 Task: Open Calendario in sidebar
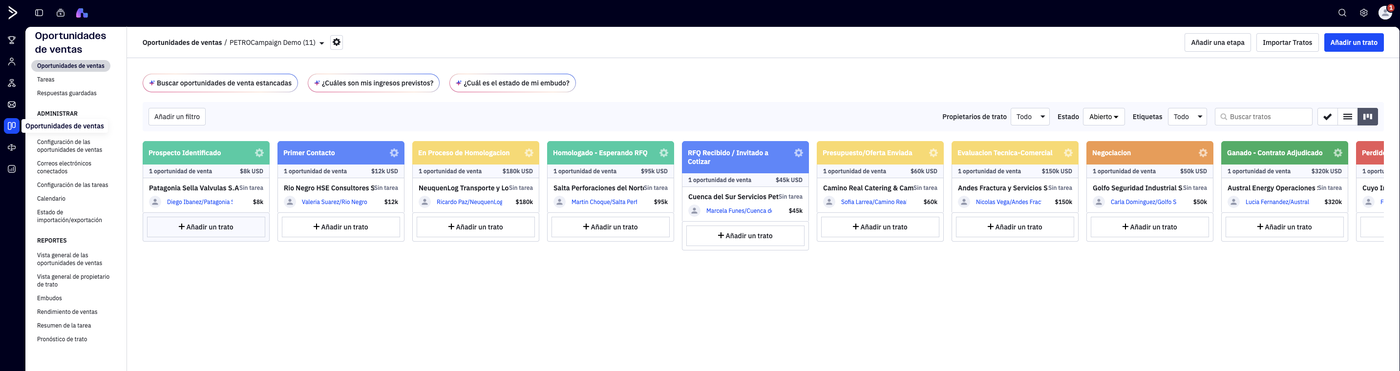coord(51,198)
